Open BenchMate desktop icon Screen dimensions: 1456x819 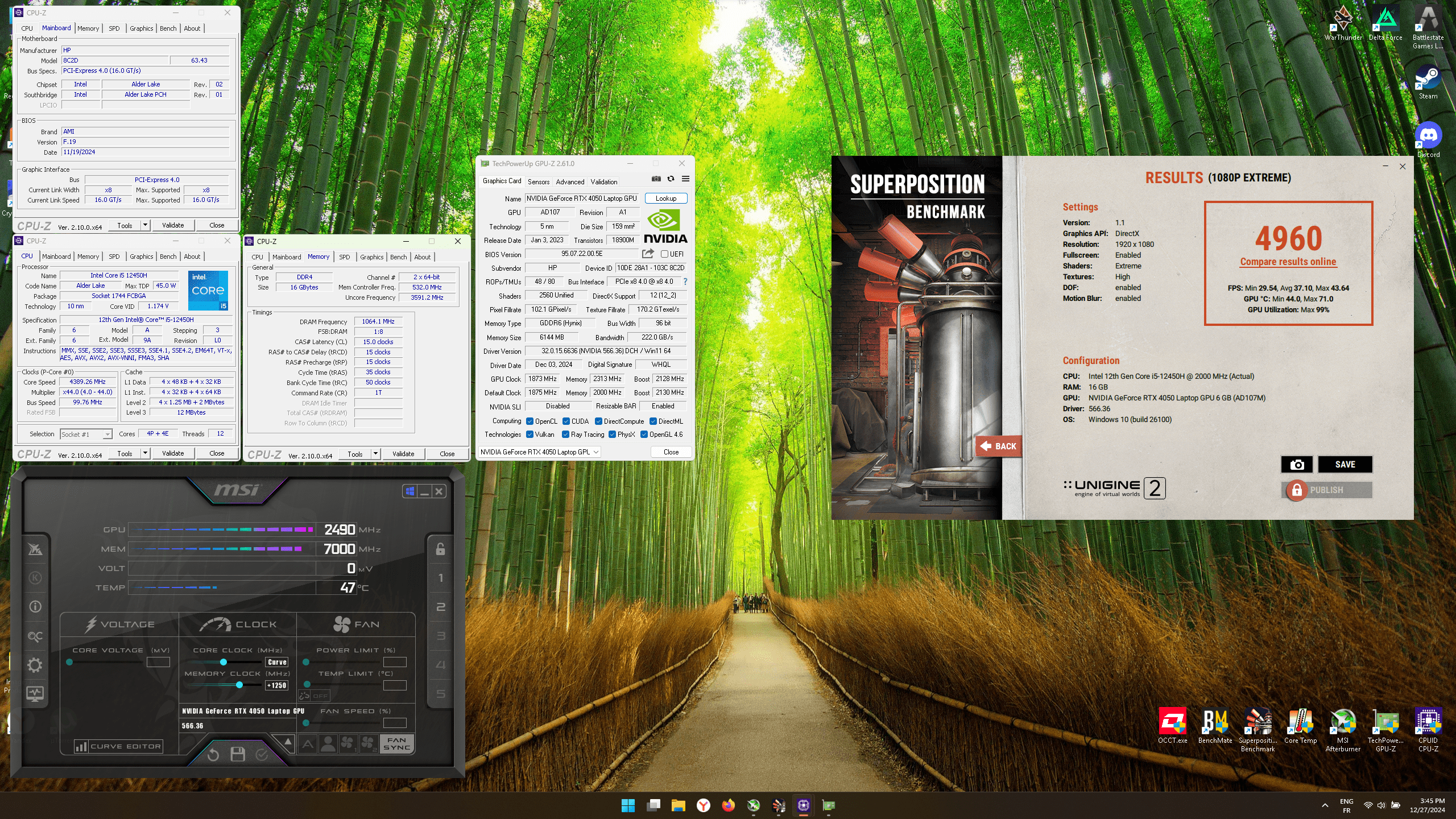(1215, 726)
